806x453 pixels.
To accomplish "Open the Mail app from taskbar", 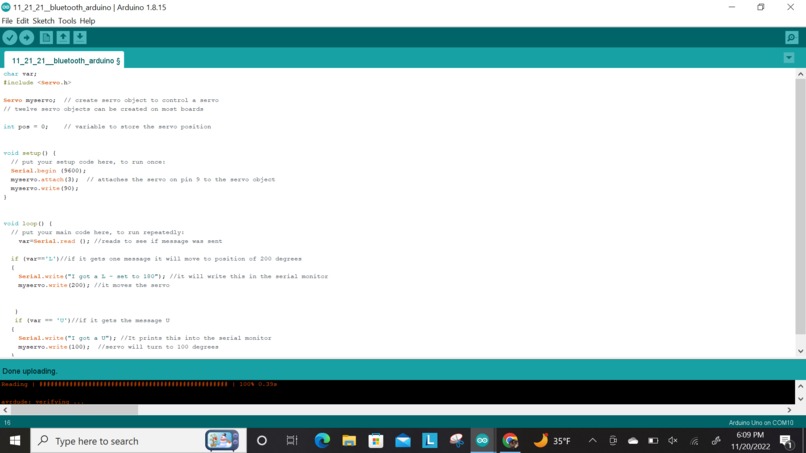I will pyautogui.click(x=403, y=441).
